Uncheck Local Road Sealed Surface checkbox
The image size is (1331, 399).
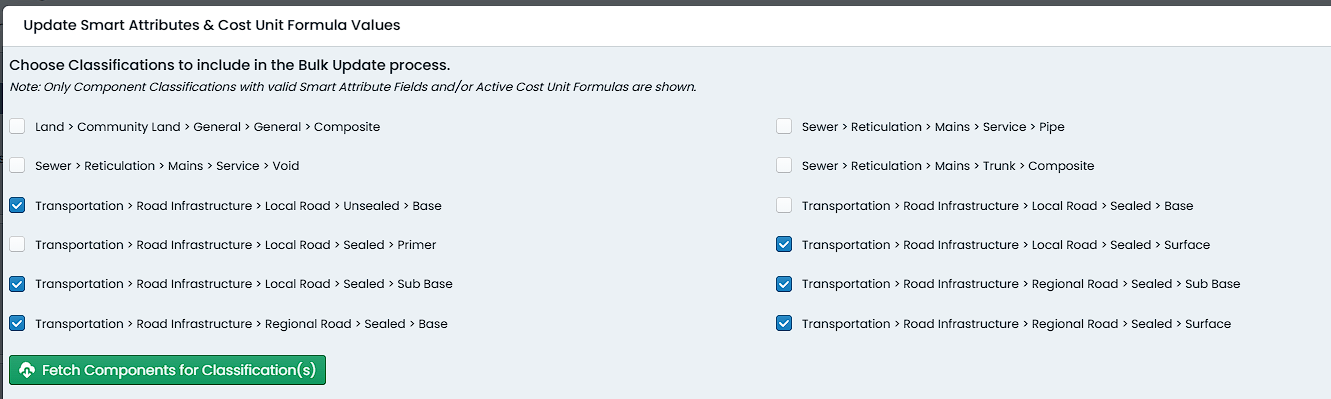point(784,245)
